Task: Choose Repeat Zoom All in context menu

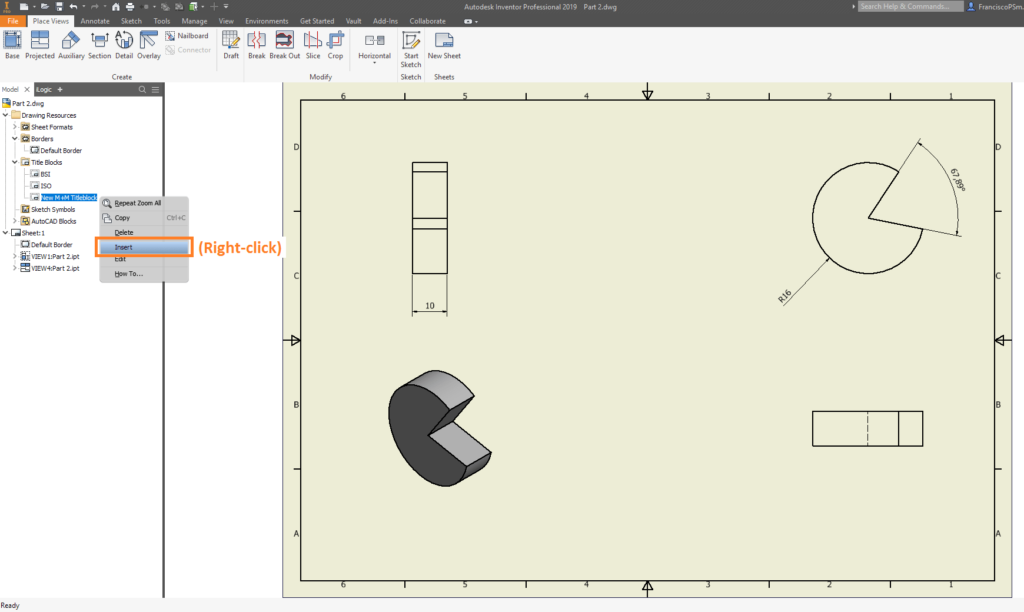Action: (x=144, y=203)
